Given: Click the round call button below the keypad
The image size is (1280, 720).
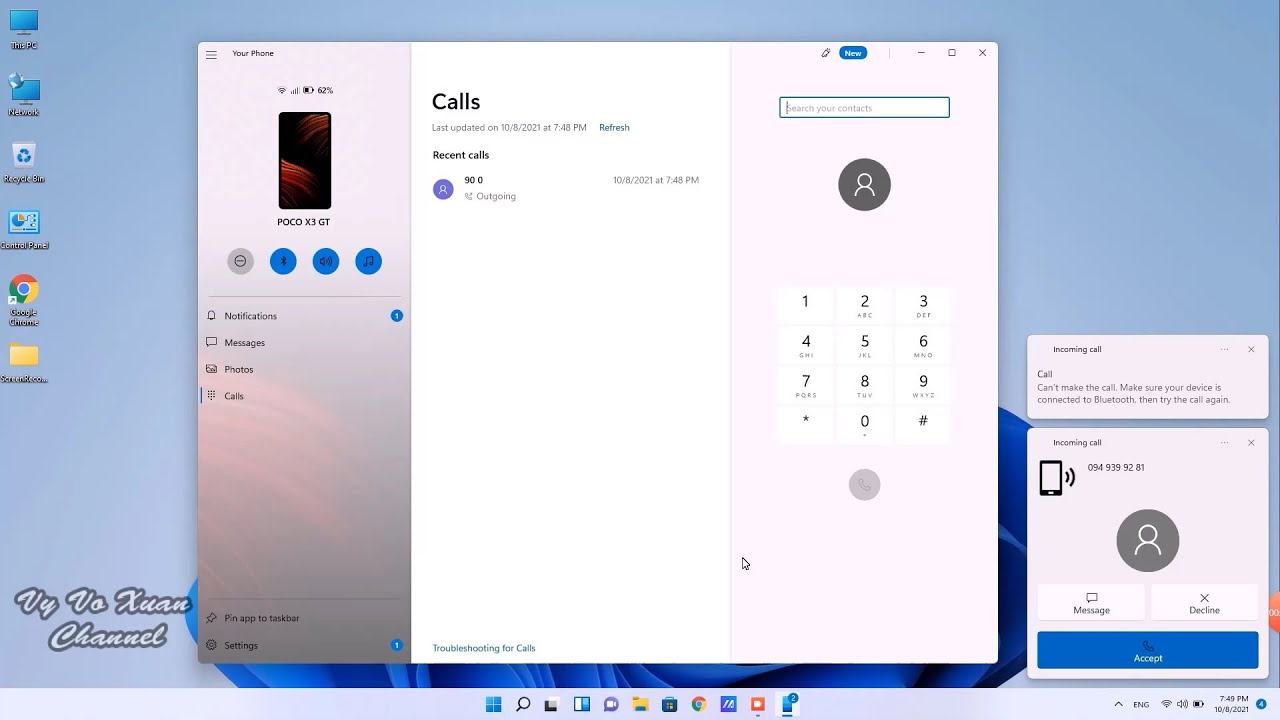Looking at the screenshot, I should [x=864, y=485].
